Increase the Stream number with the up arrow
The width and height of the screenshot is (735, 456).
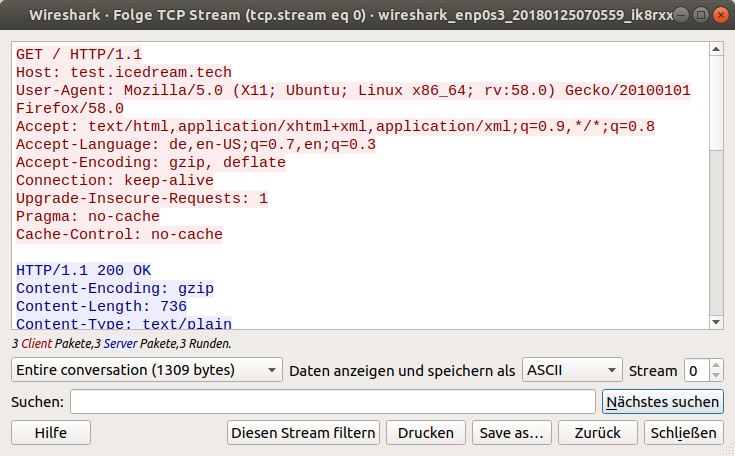717,365
